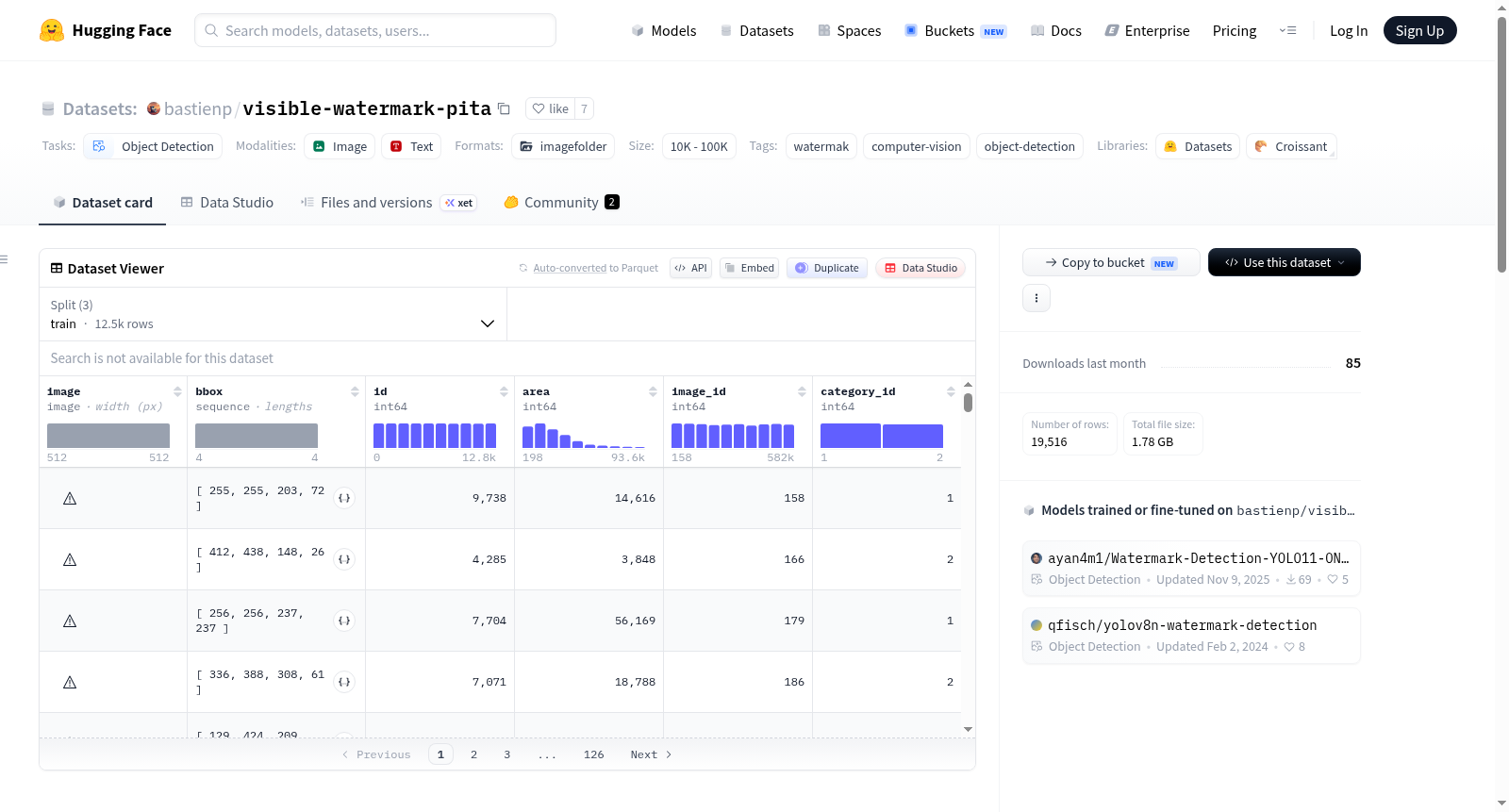Open the Split train dropdown
This screenshot has width=1509, height=812.
(273, 314)
